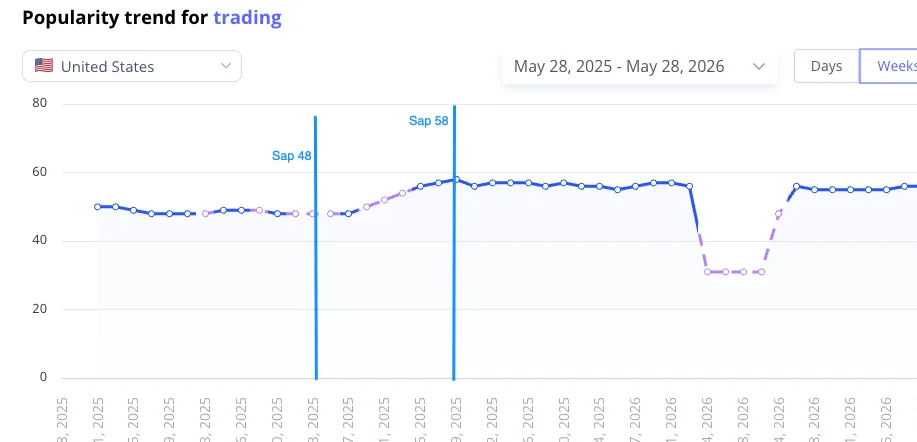Click the last low point before the recovery

761,272
